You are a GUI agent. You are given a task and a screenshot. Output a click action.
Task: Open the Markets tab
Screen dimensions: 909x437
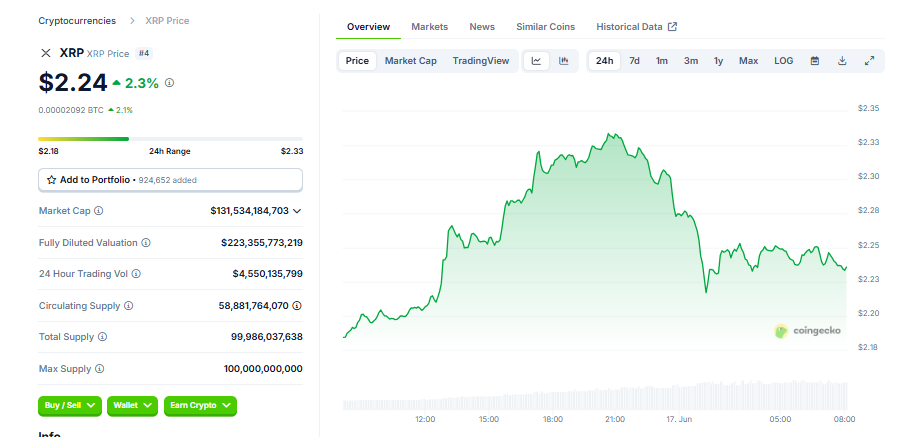[430, 27]
